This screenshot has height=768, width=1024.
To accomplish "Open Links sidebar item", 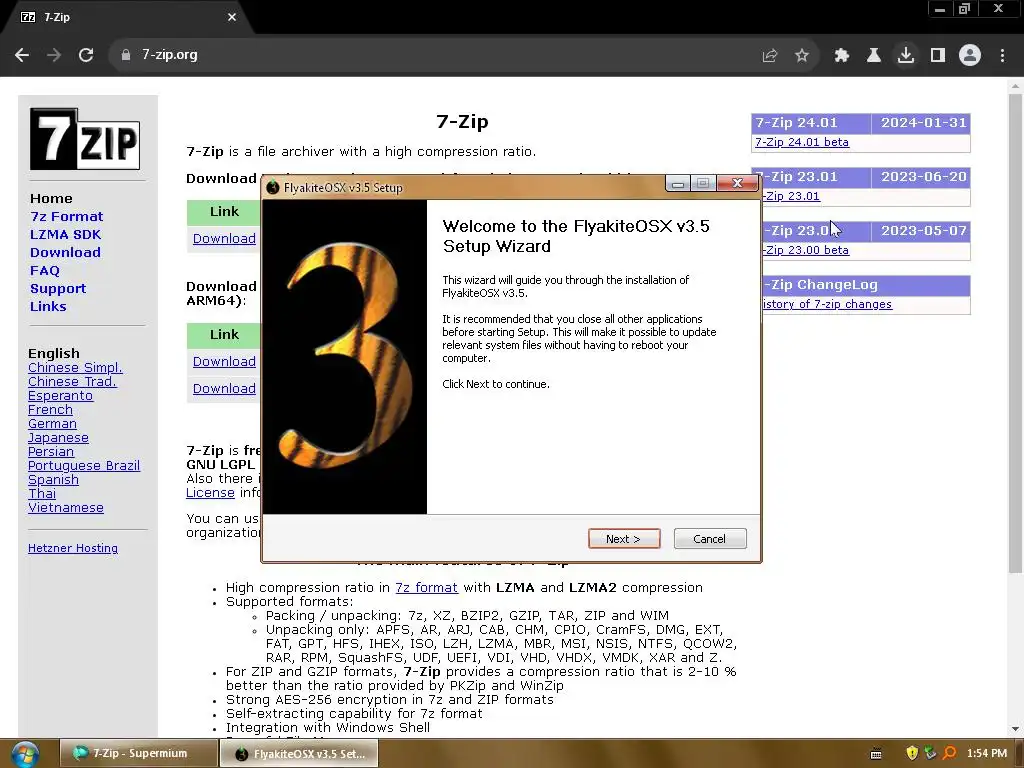I will pyautogui.click(x=48, y=306).
